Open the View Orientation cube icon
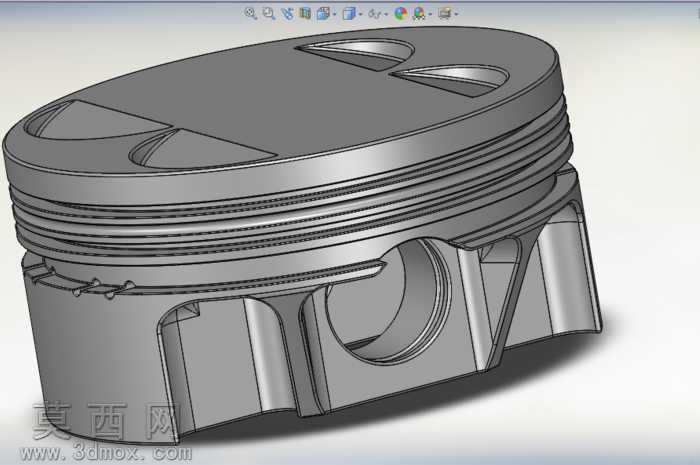Screen dimensions: 700x465 [x=323, y=14]
